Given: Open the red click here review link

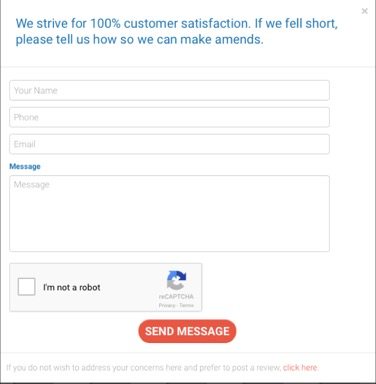Looking at the screenshot, I should point(300,368).
